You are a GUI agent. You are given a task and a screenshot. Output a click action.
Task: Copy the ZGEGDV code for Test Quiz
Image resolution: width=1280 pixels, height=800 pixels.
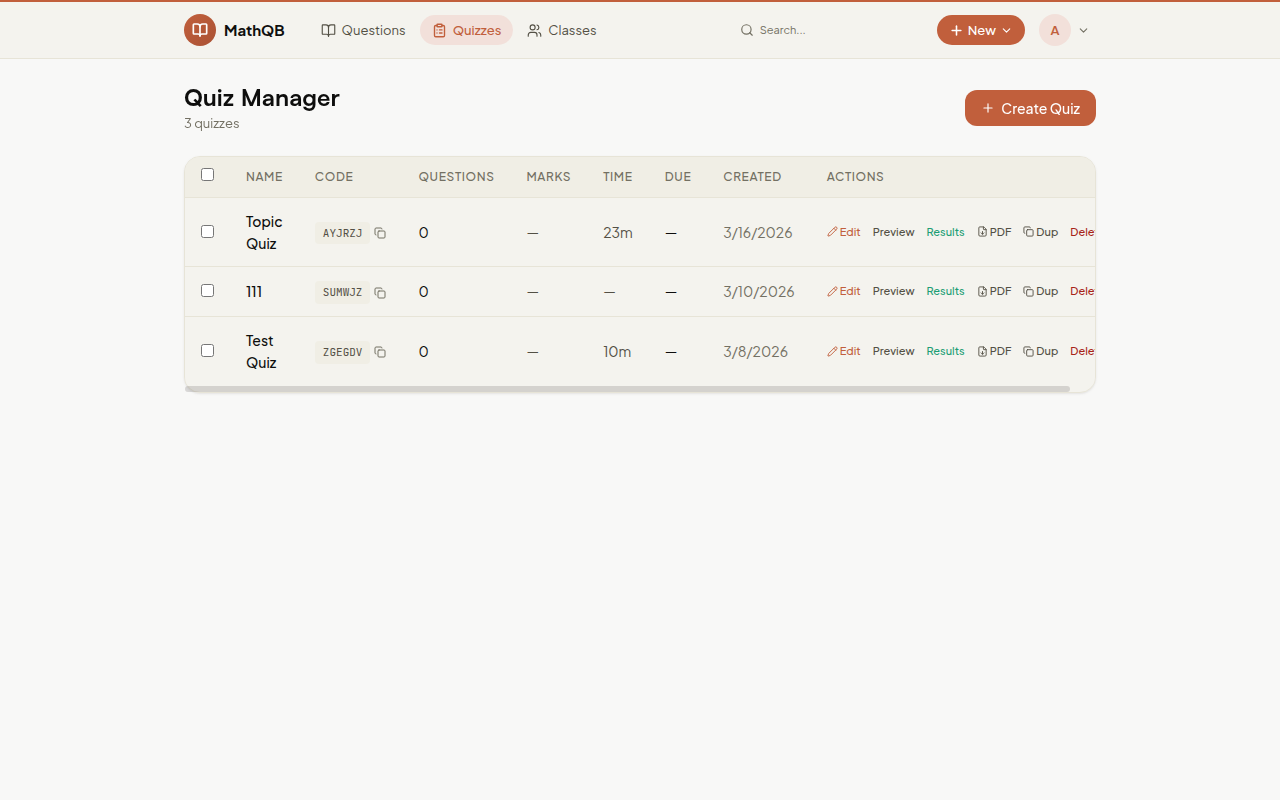(380, 352)
